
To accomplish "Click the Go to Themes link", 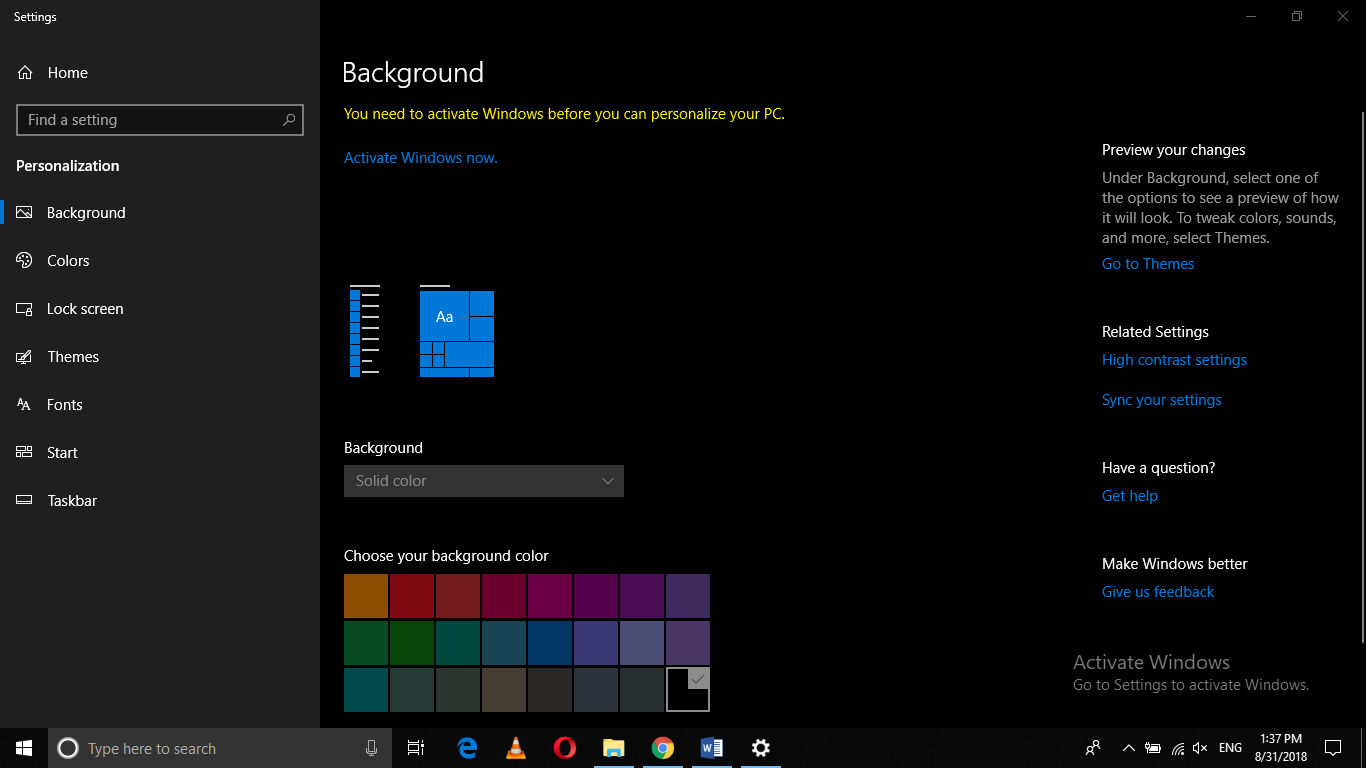I will pos(1148,264).
